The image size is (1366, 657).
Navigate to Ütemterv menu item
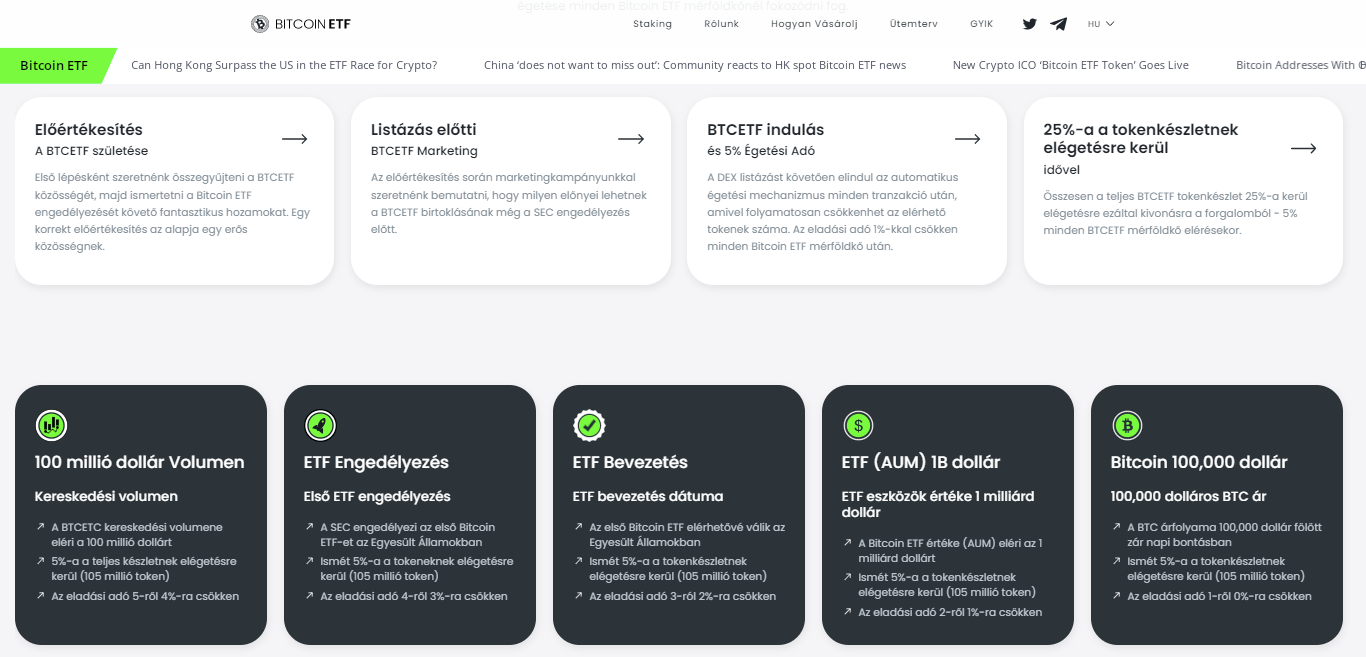[914, 24]
